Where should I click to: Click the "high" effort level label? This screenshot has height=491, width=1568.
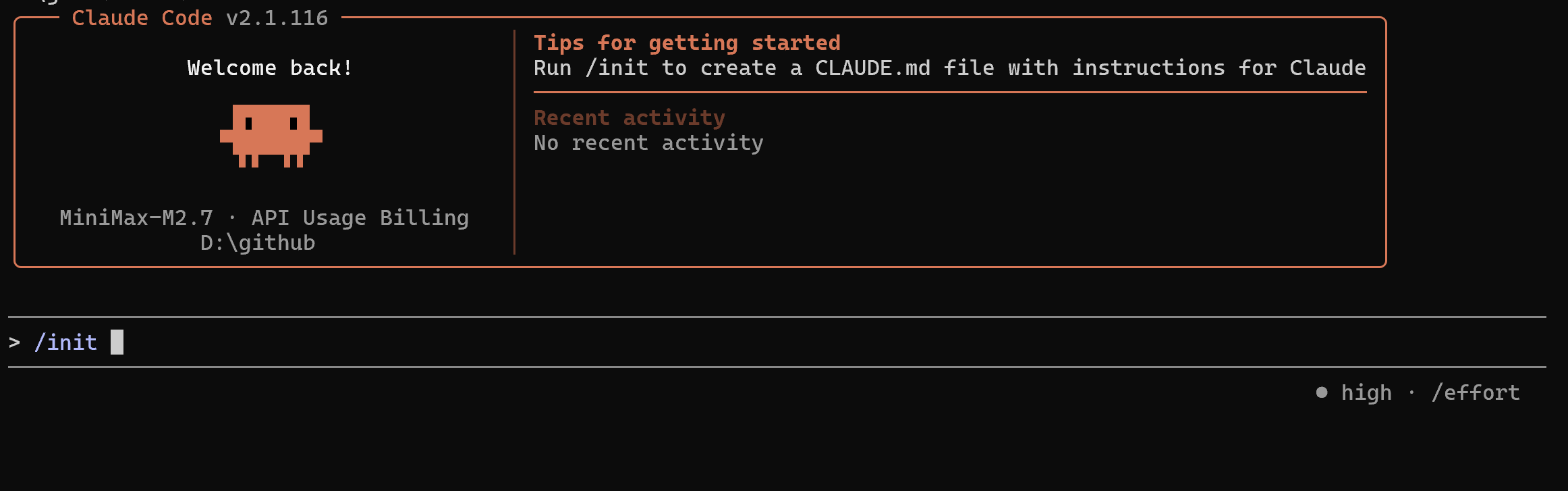point(1366,392)
